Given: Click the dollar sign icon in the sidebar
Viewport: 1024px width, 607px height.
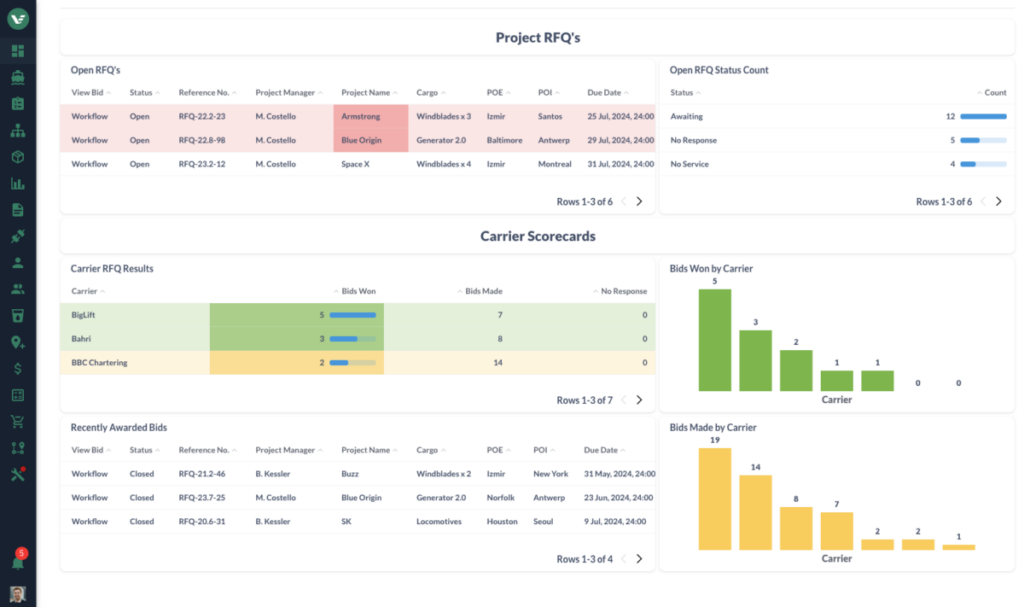Looking at the screenshot, I should click(18, 369).
